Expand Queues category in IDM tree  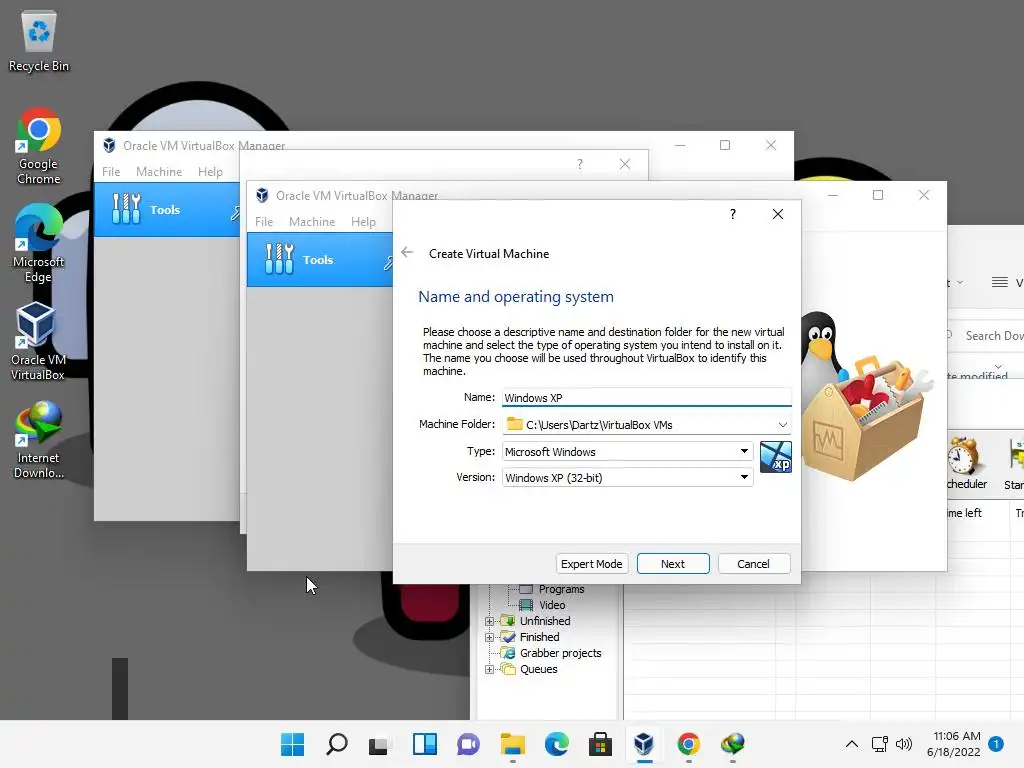pos(489,669)
